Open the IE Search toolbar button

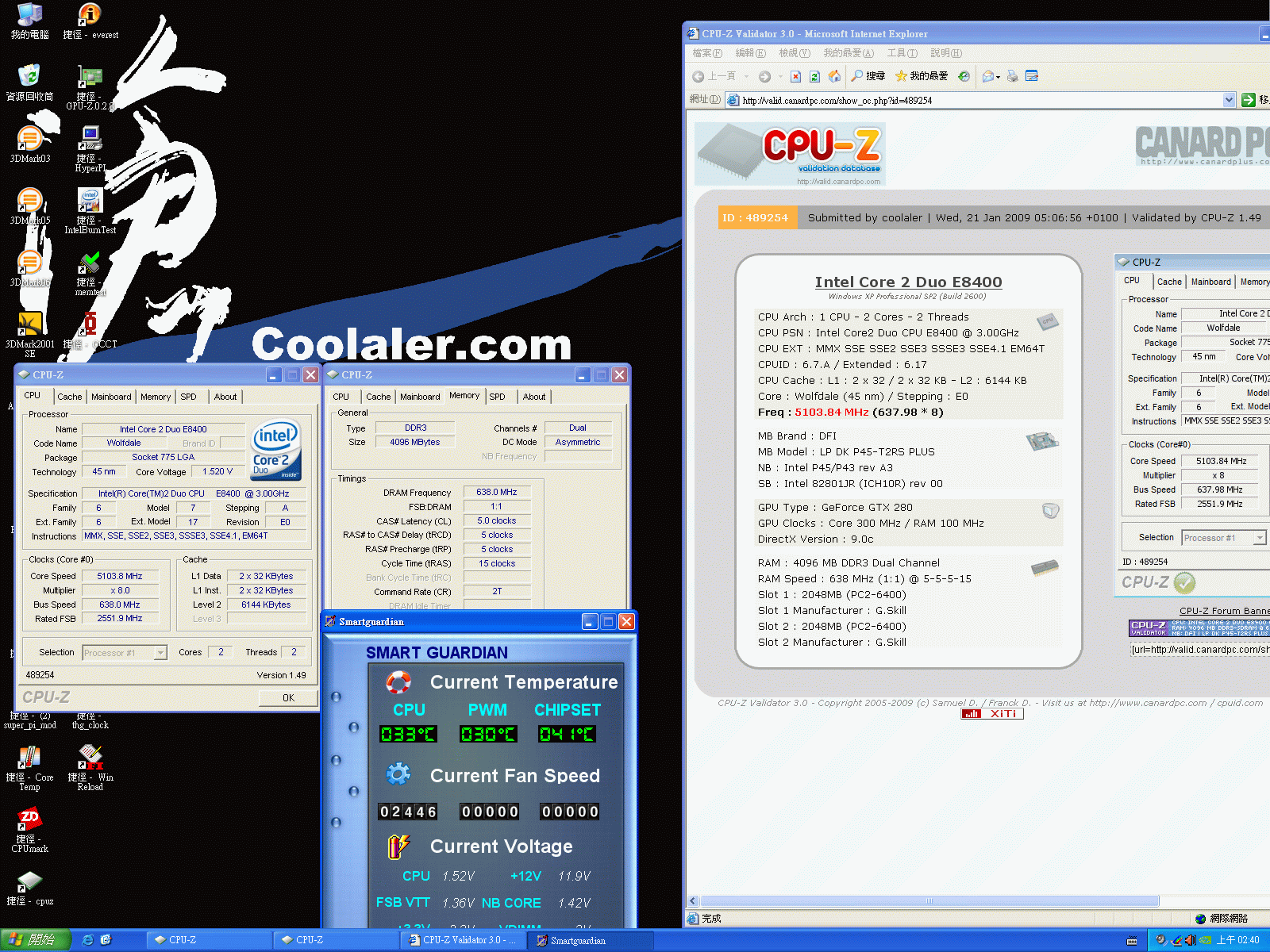(x=868, y=76)
